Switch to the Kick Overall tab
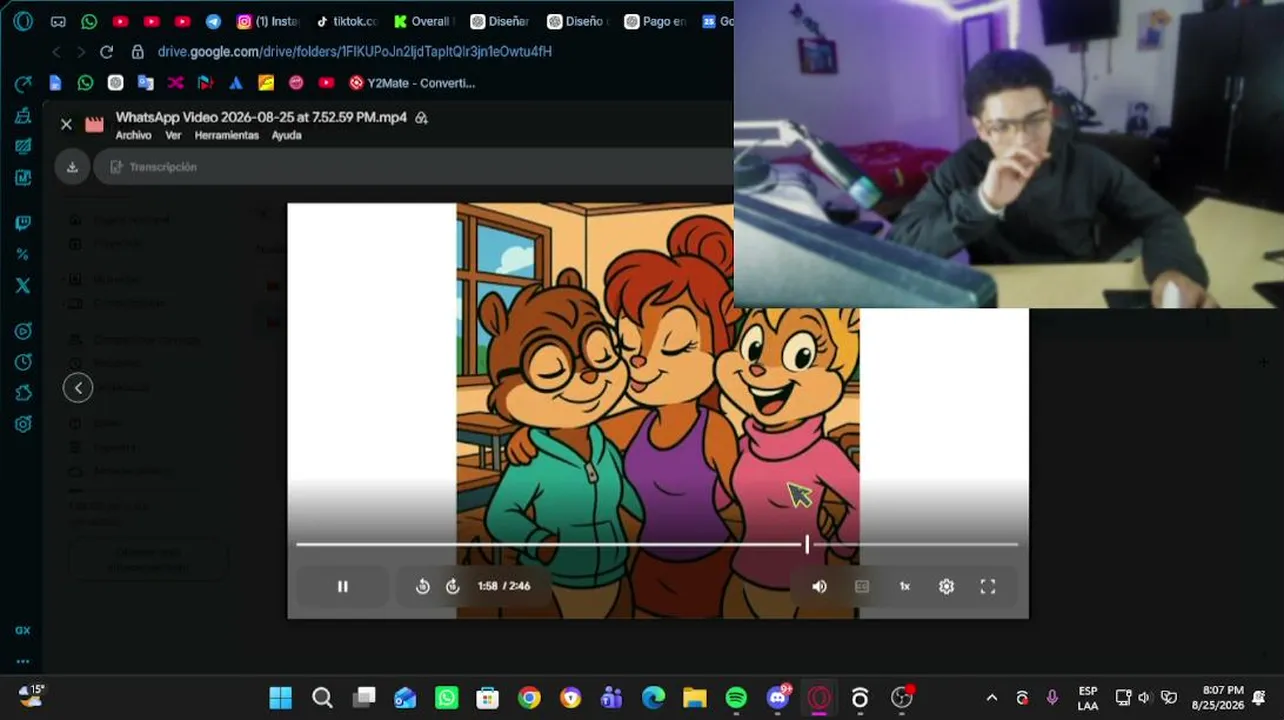 coord(423,21)
